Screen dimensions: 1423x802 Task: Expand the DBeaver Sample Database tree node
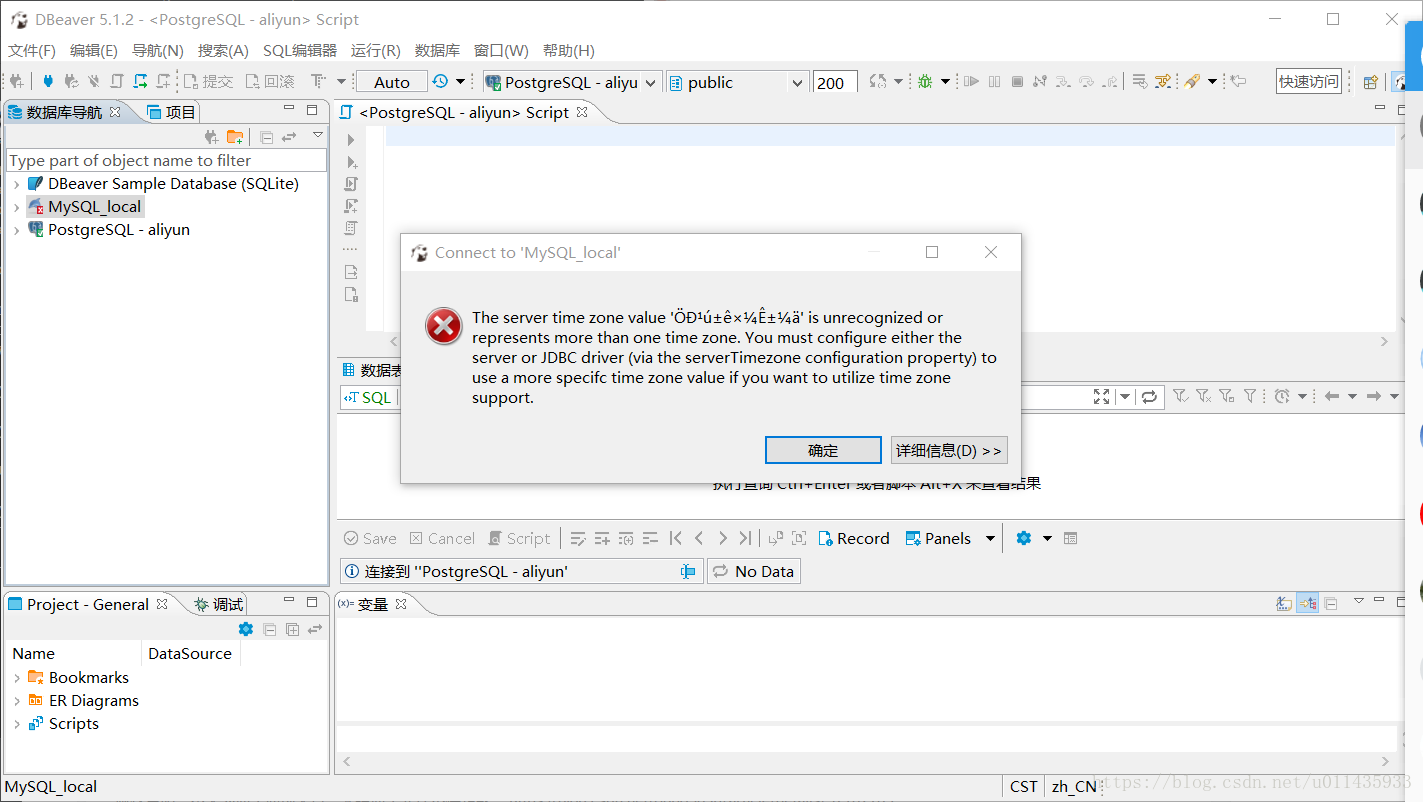point(16,184)
